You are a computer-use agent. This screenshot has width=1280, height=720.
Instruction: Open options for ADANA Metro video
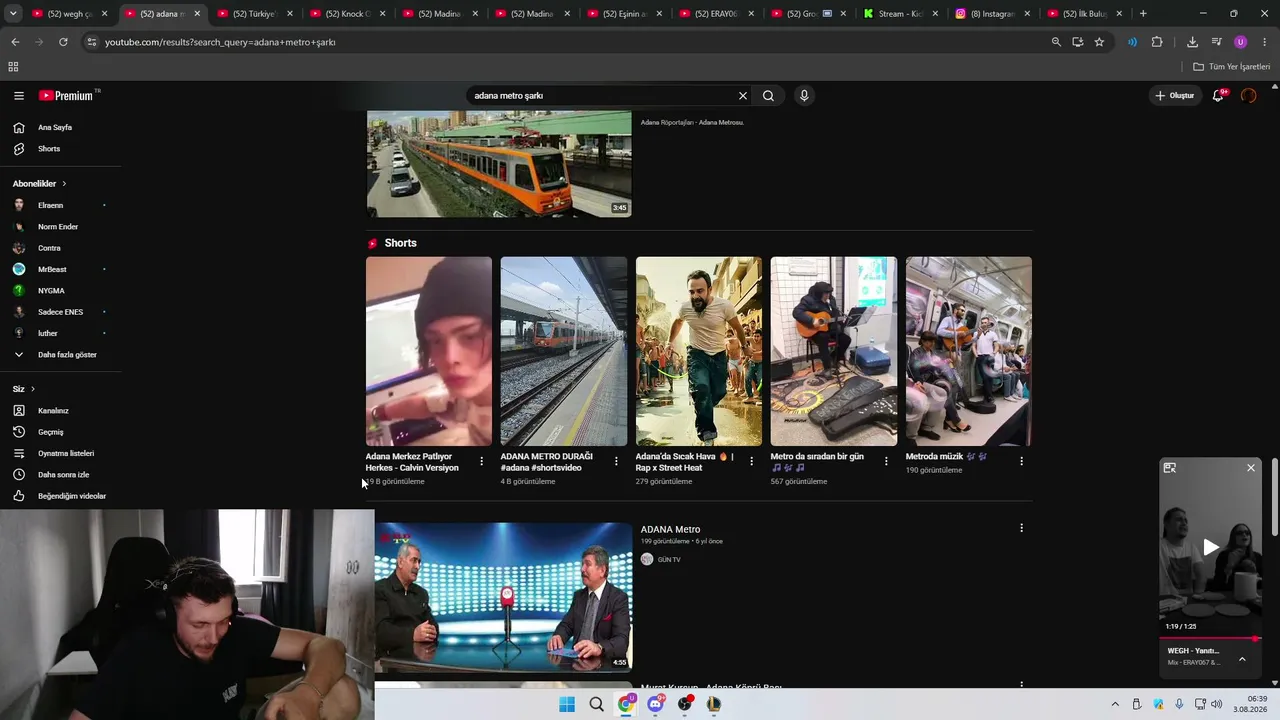(1021, 528)
